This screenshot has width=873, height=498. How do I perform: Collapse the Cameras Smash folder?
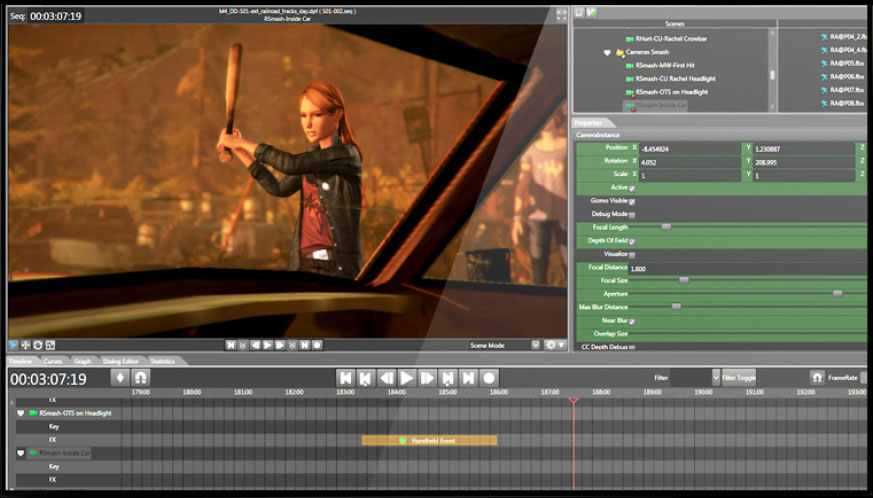[607, 52]
